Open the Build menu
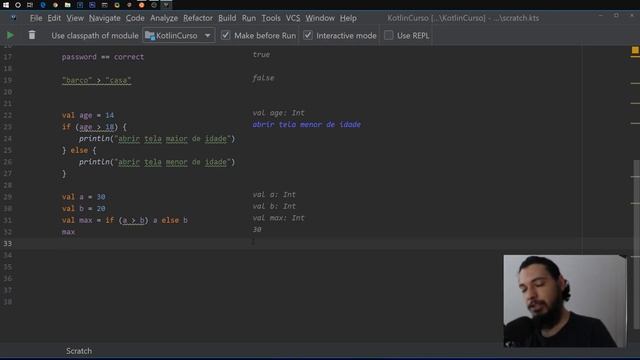The height and width of the screenshot is (360, 640). (x=227, y=18)
